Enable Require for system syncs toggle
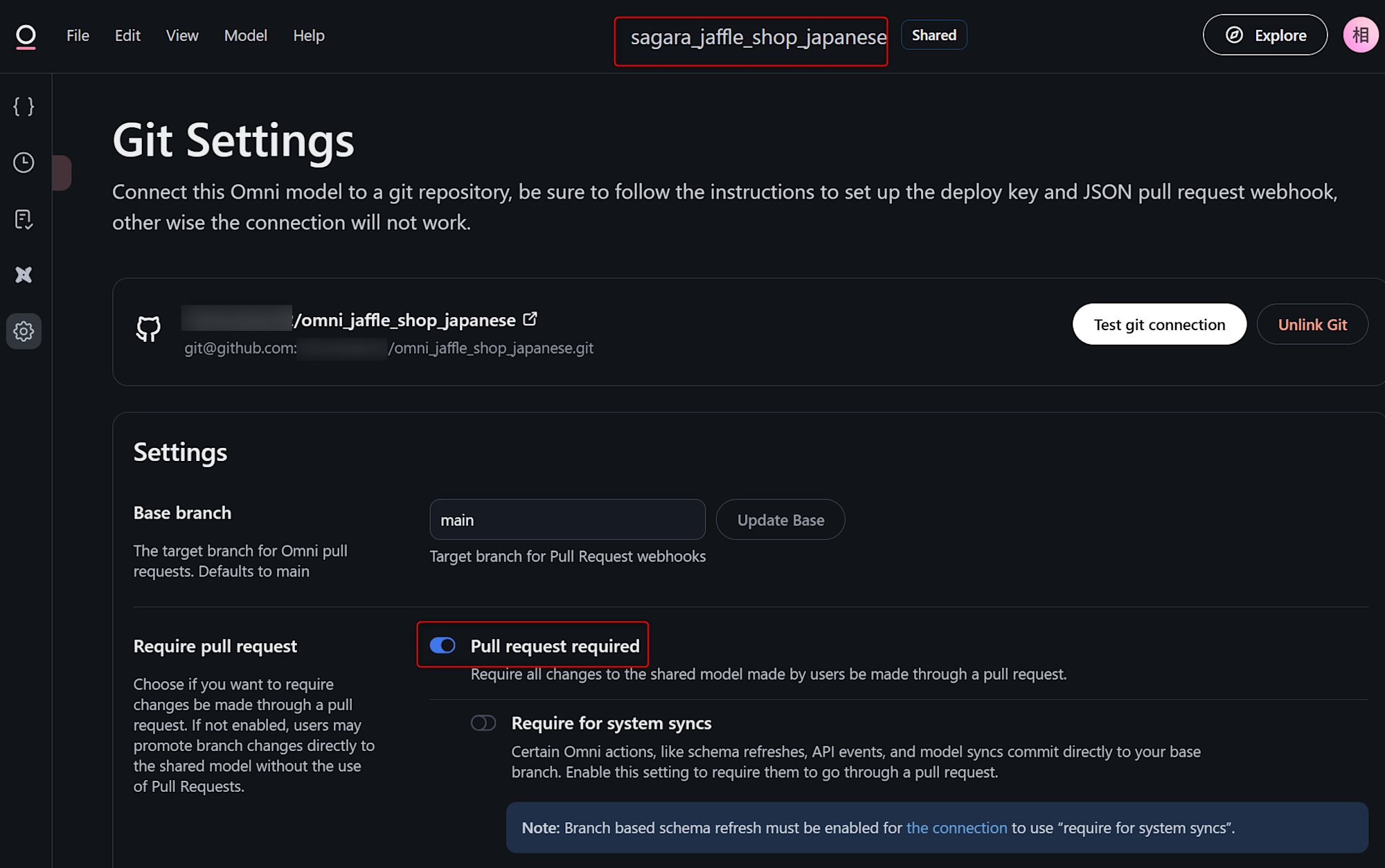The image size is (1385, 868). click(483, 723)
